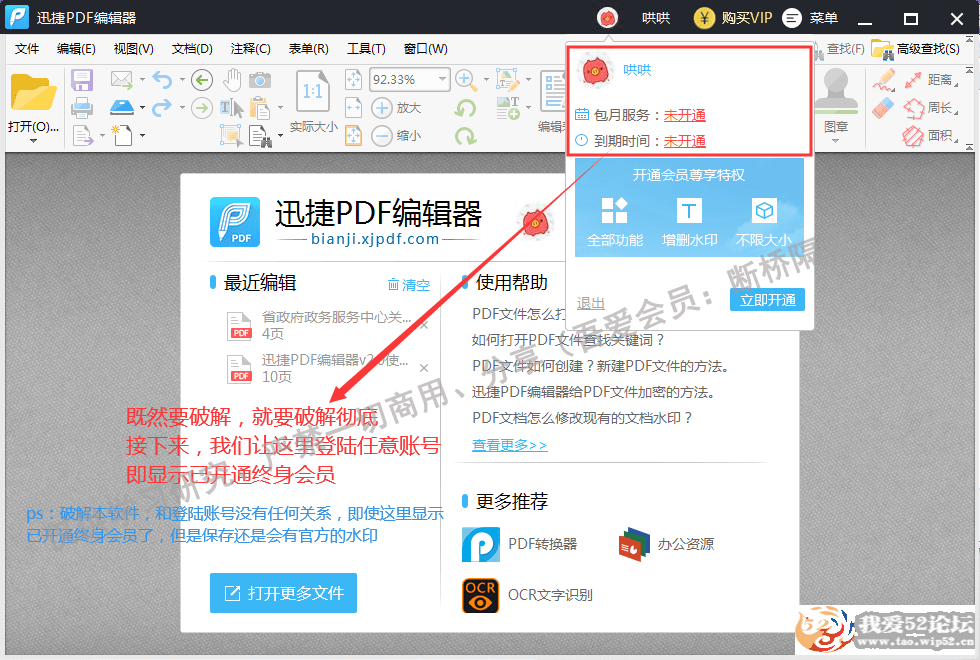The width and height of the screenshot is (980, 660).
Task: Click the new document icon with star
Action: (x=122, y=134)
